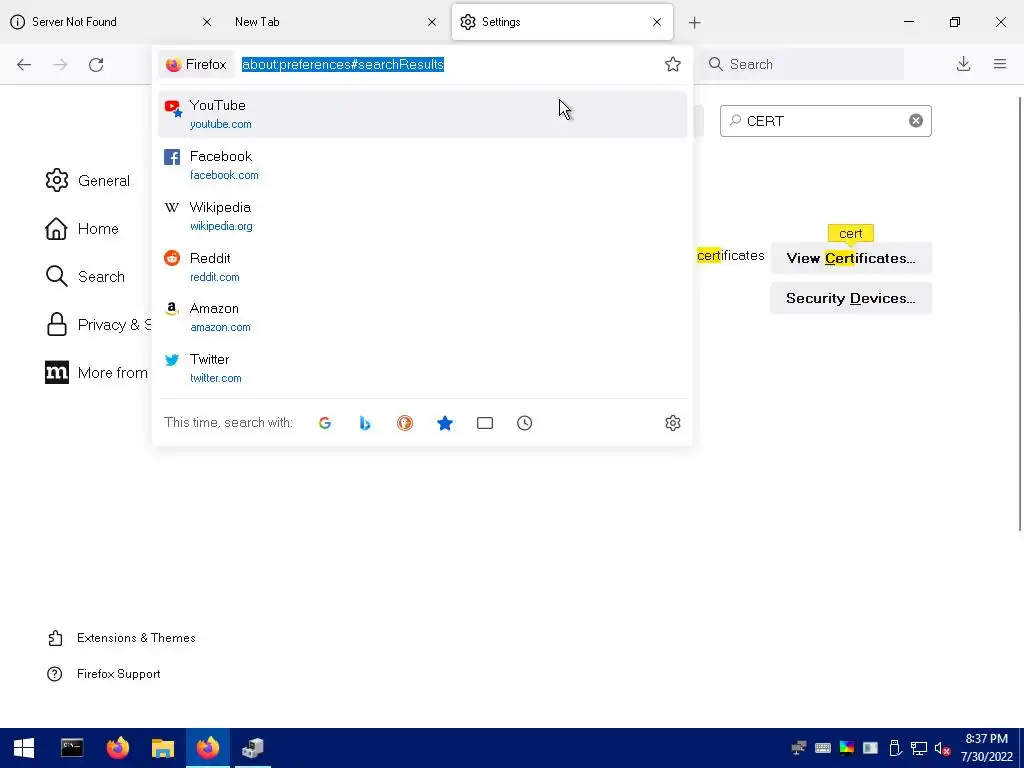Screen dimensions: 1024x768
Task: Open the installer icon on taskbar
Action: click(x=253, y=748)
